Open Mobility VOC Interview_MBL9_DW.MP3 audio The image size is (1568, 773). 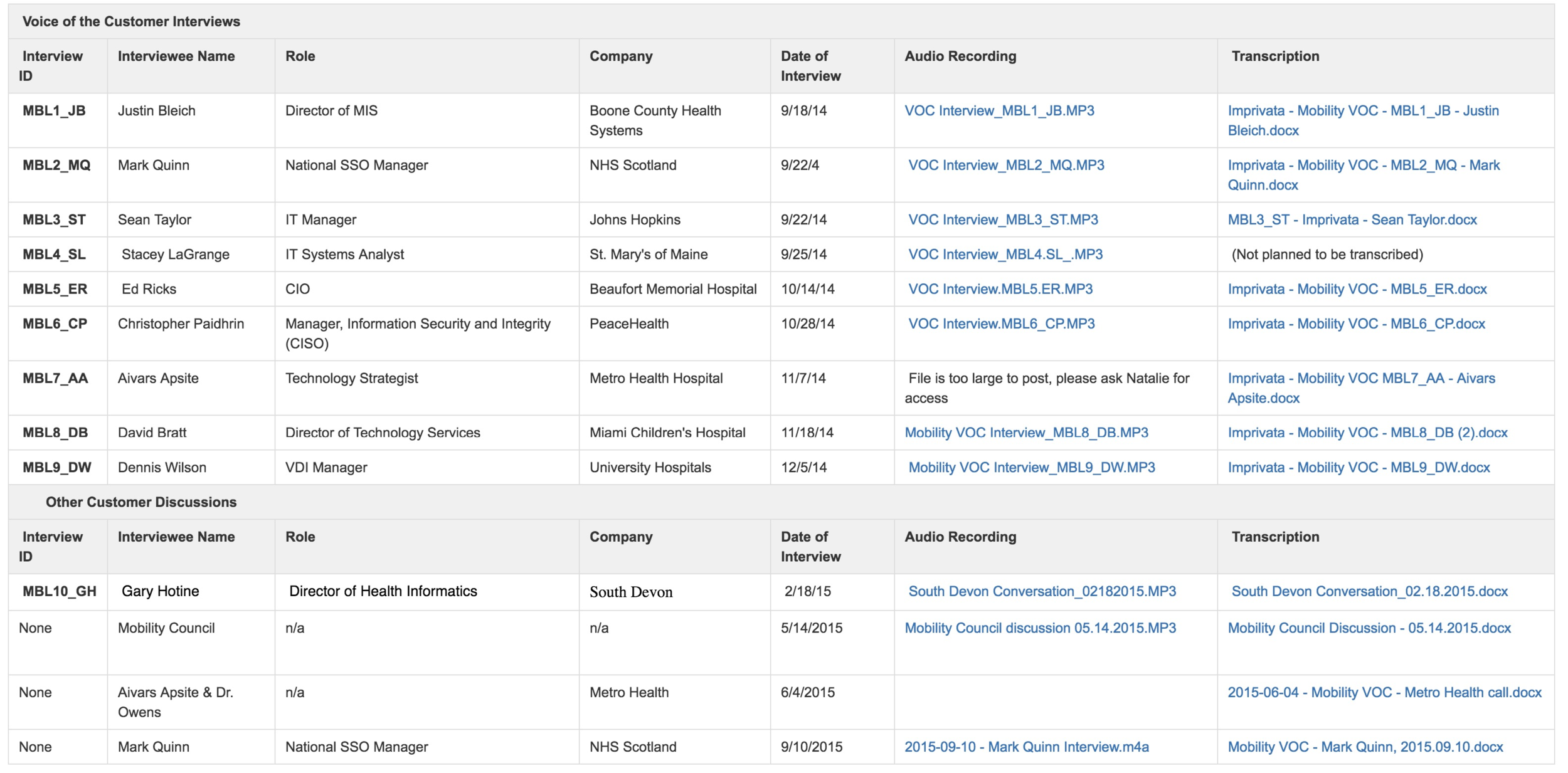(1031, 468)
